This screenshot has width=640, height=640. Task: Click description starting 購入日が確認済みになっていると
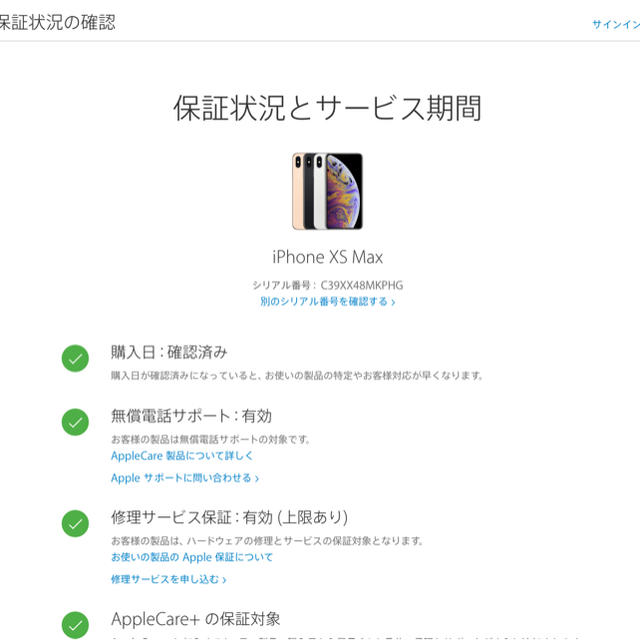(x=297, y=376)
